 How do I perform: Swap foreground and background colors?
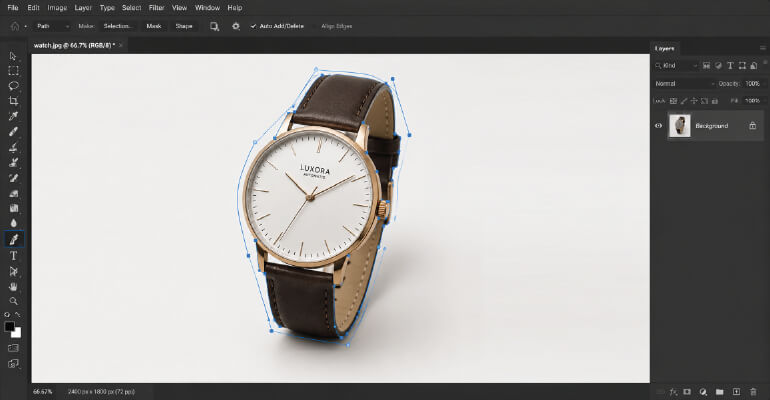coord(18,315)
